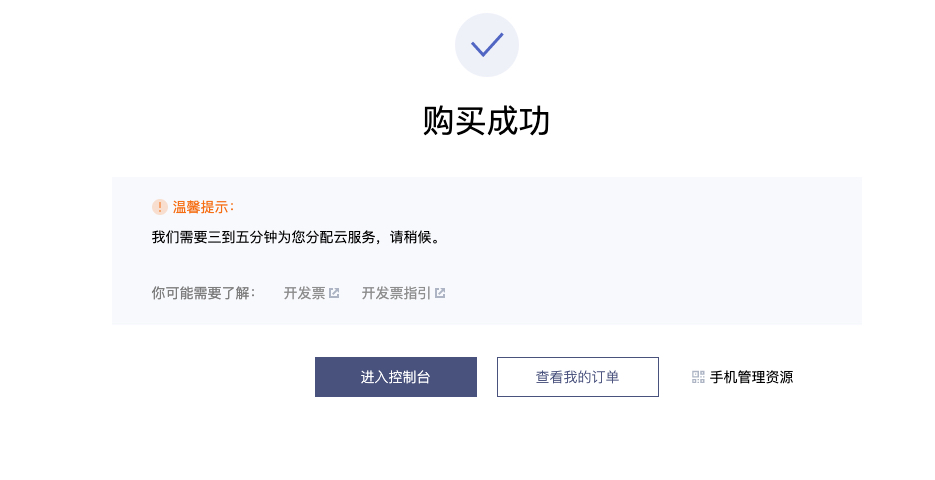Select the 手机管理资源 text link

tap(751, 377)
